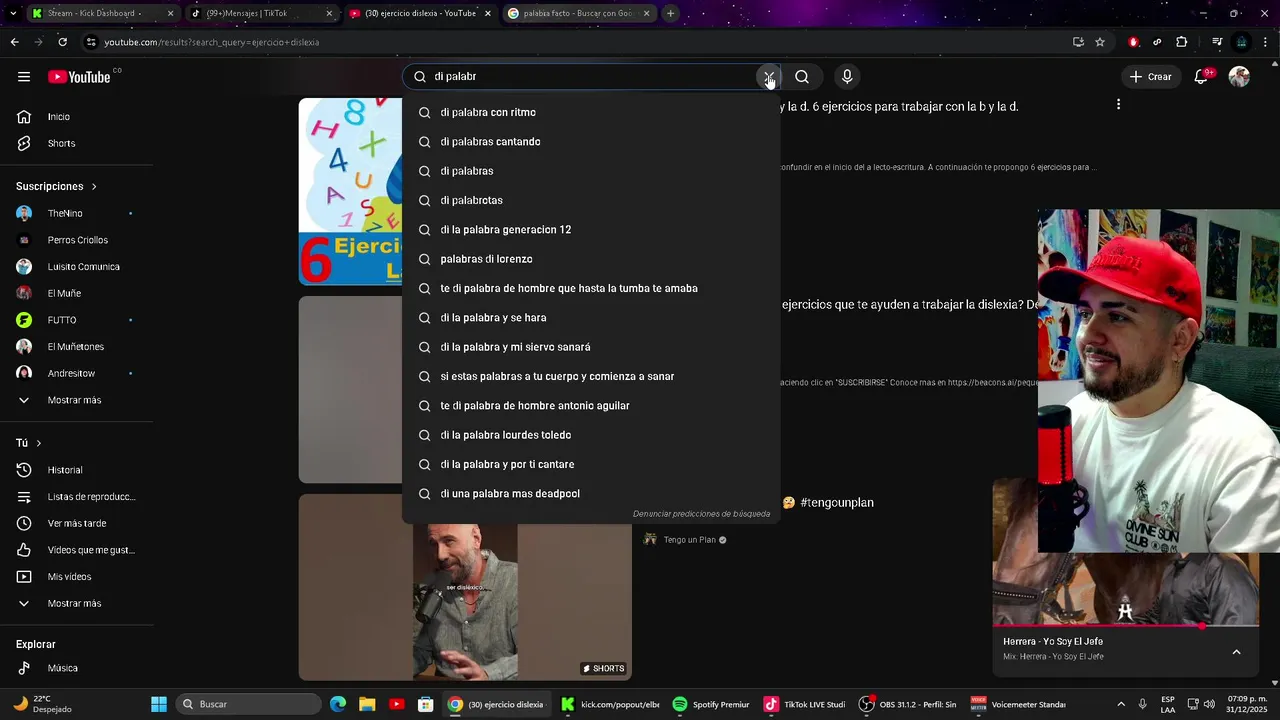Open Ver más tarde list
Image resolution: width=1280 pixels, height=720 pixels.
[76, 523]
